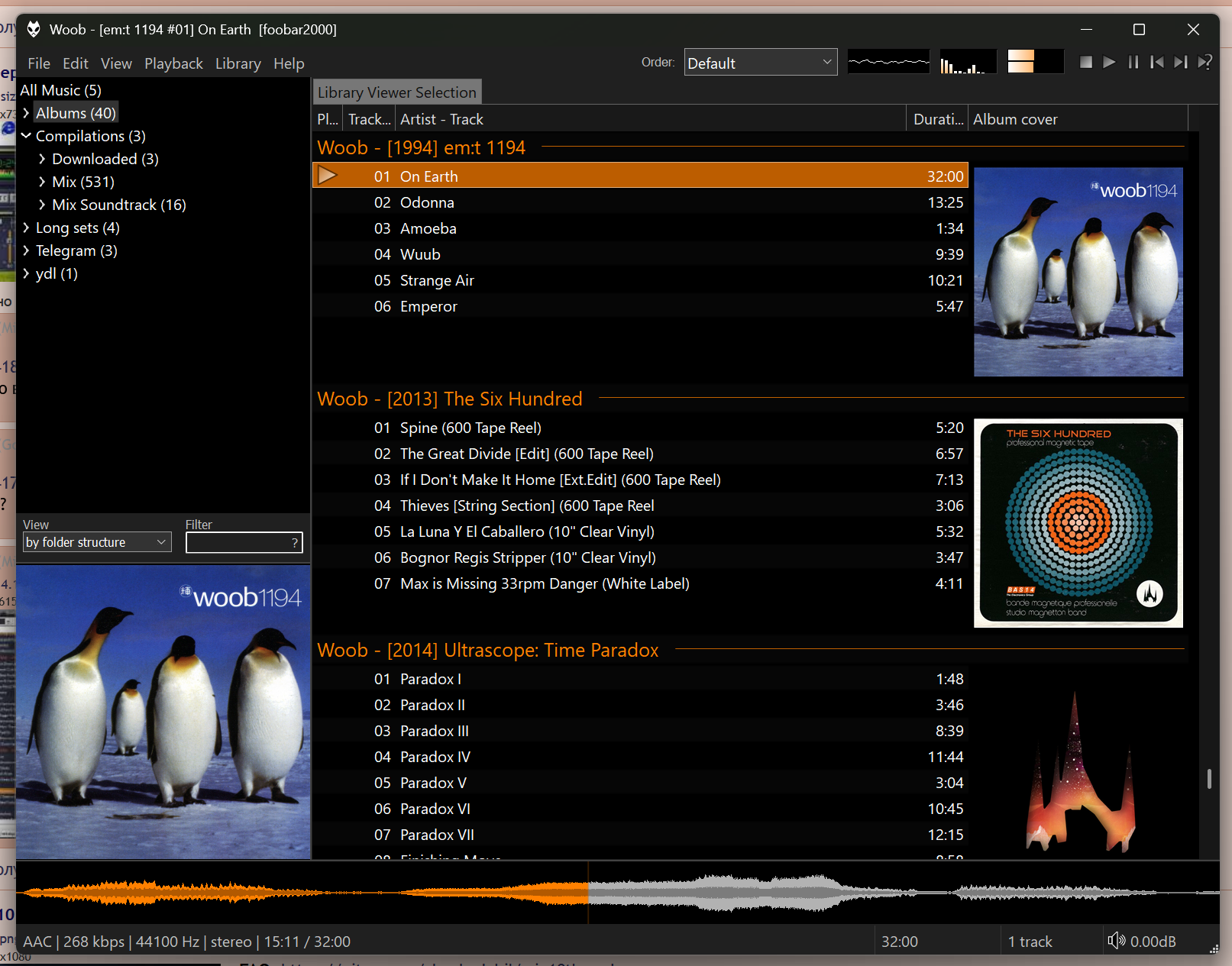
Task: Pause playback with the Pause button
Action: pyautogui.click(x=1133, y=62)
